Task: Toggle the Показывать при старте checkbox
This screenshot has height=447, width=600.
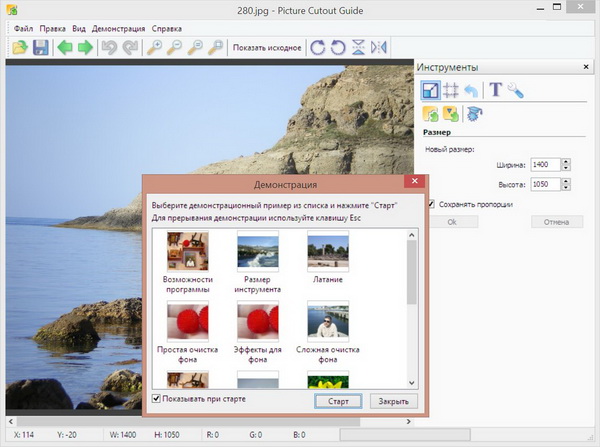Action: pyautogui.click(x=156, y=399)
